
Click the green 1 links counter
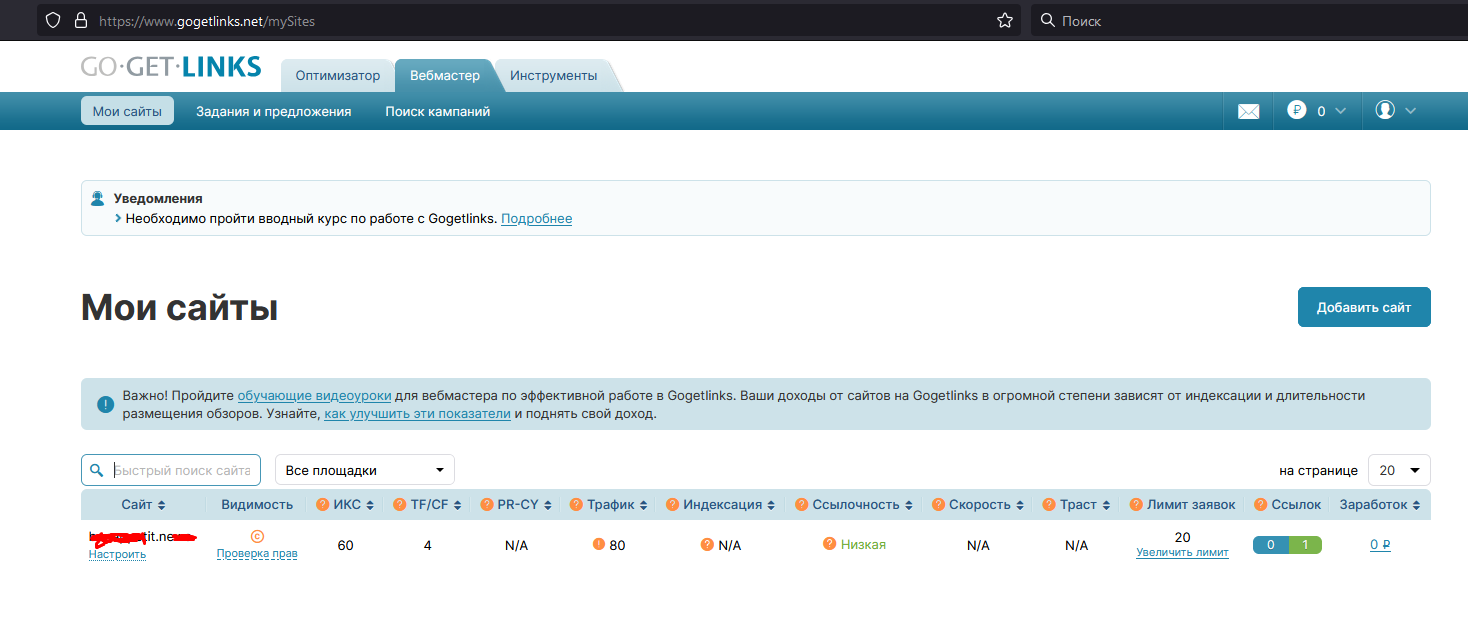click(x=1305, y=545)
